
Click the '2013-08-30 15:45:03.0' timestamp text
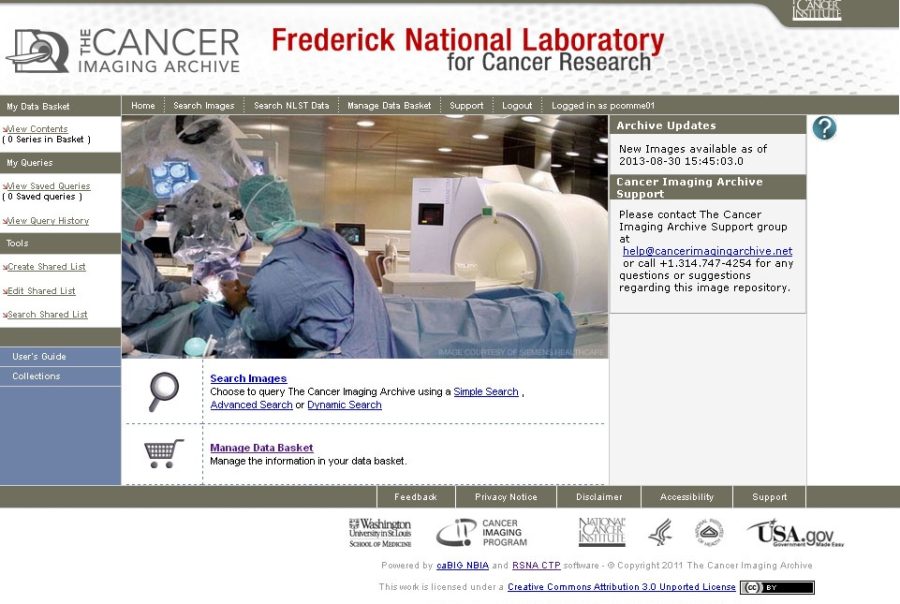[681, 161]
